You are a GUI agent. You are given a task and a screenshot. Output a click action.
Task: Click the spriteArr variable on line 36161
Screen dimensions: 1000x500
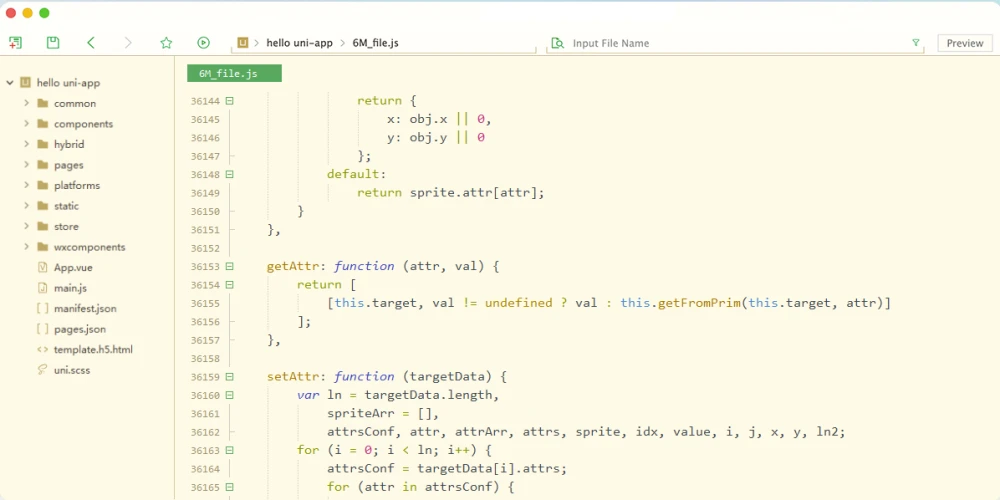click(x=360, y=414)
